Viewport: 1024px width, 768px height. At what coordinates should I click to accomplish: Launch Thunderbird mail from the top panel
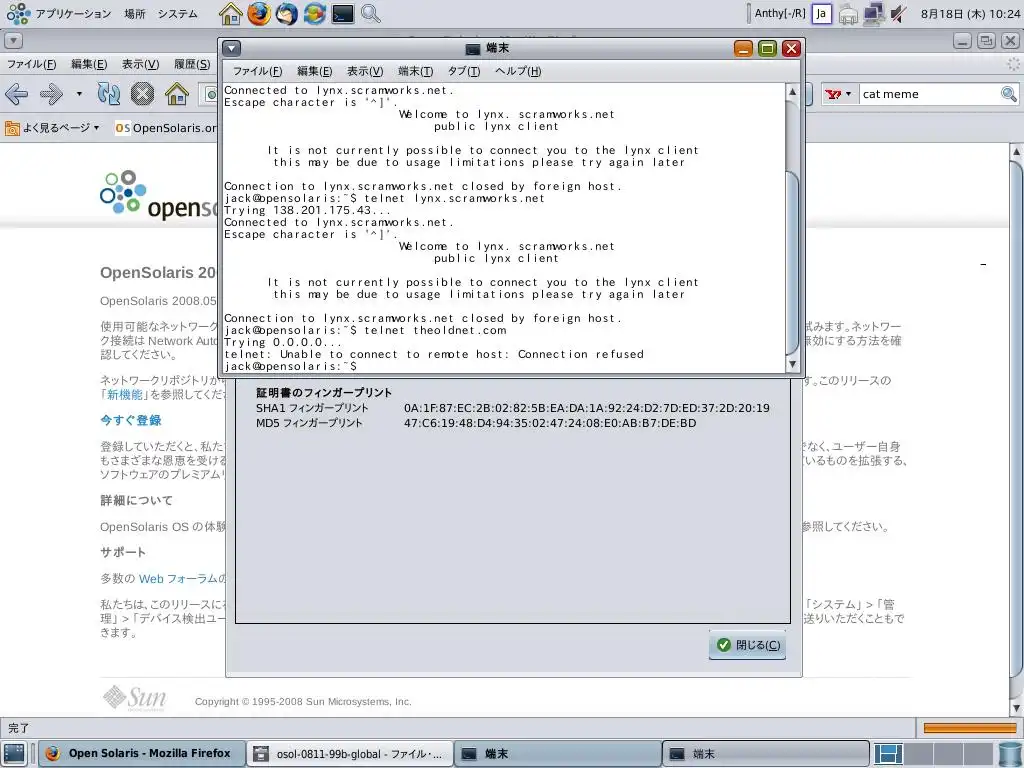pos(287,14)
